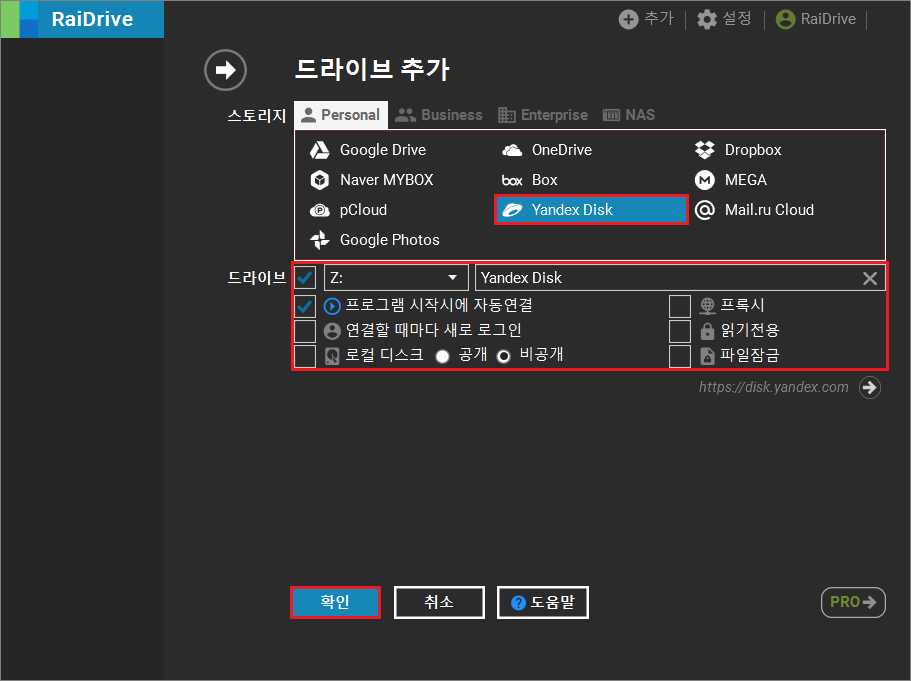Viewport: 911px width, 681px height.
Task: Pick the Mail.ru Cloud at-sign icon
Action: pos(705,210)
